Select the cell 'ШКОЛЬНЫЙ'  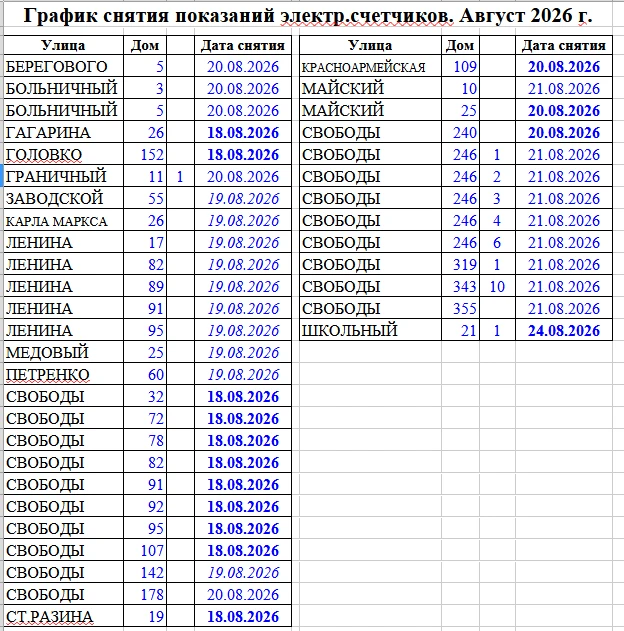click(371, 330)
